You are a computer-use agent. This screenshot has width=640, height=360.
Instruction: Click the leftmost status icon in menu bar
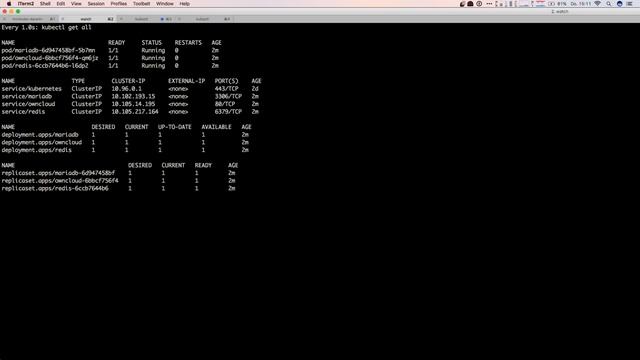point(462,4)
